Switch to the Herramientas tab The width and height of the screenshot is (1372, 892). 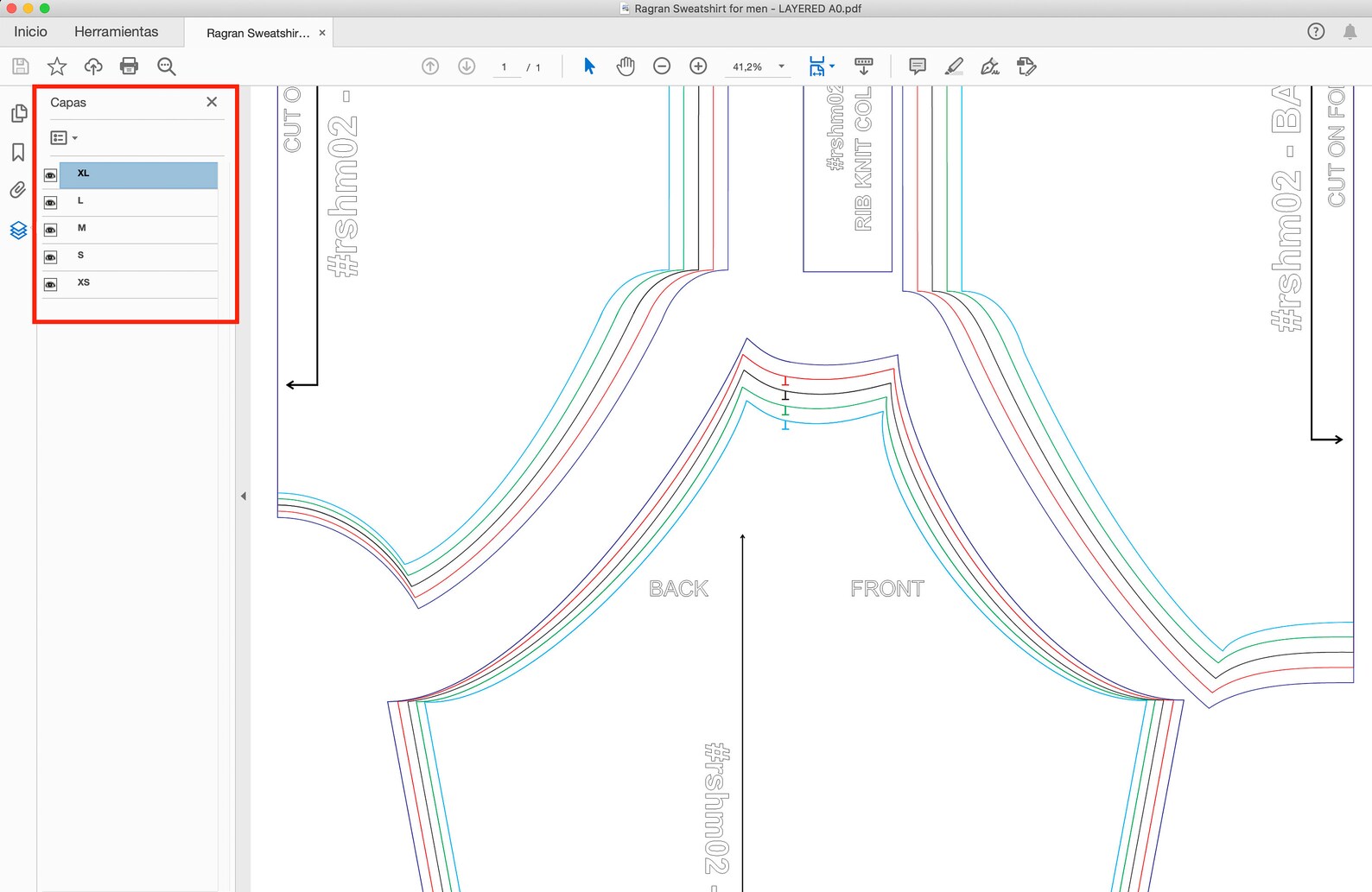click(x=117, y=32)
